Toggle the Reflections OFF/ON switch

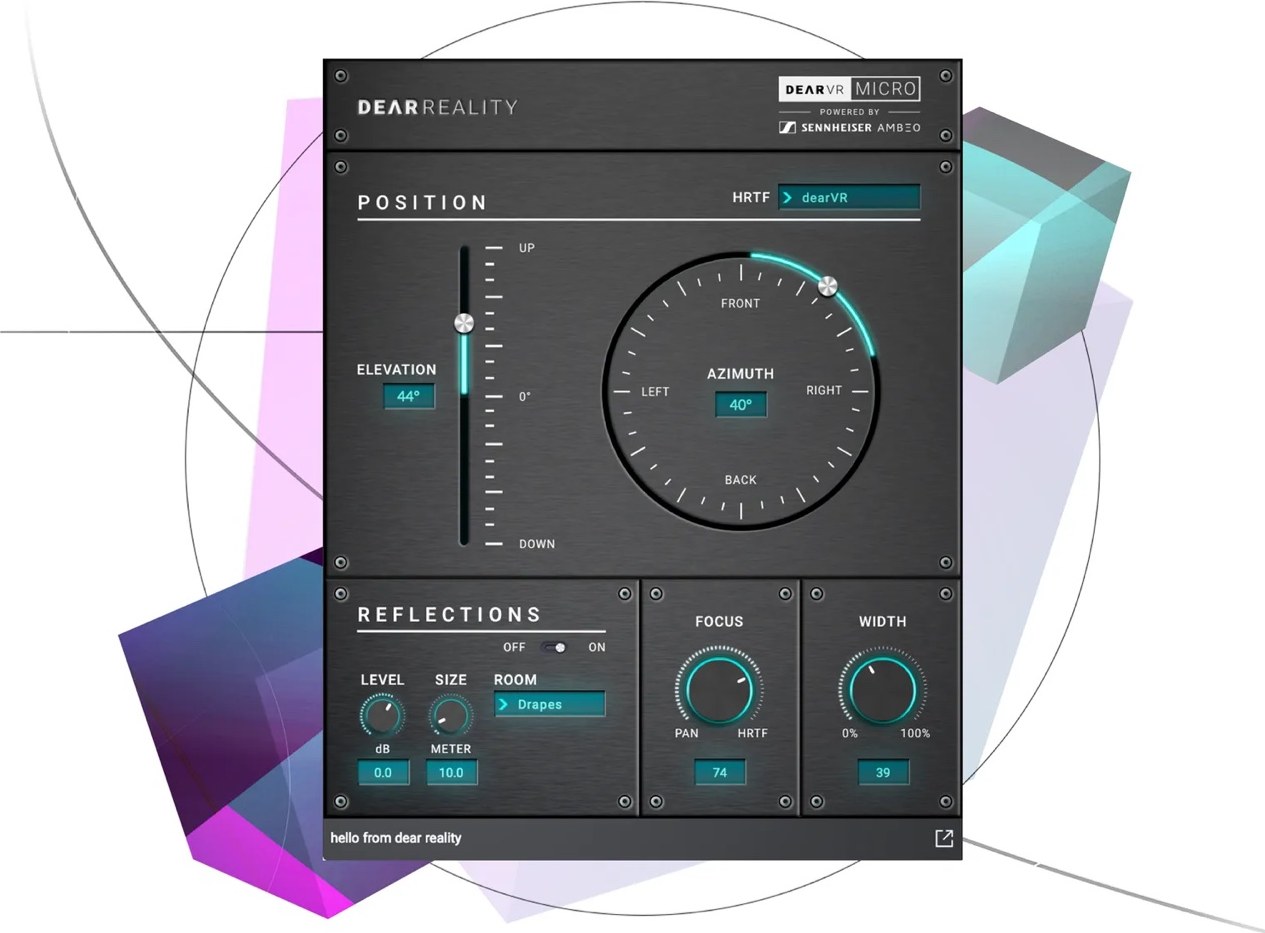tap(555, 647)
